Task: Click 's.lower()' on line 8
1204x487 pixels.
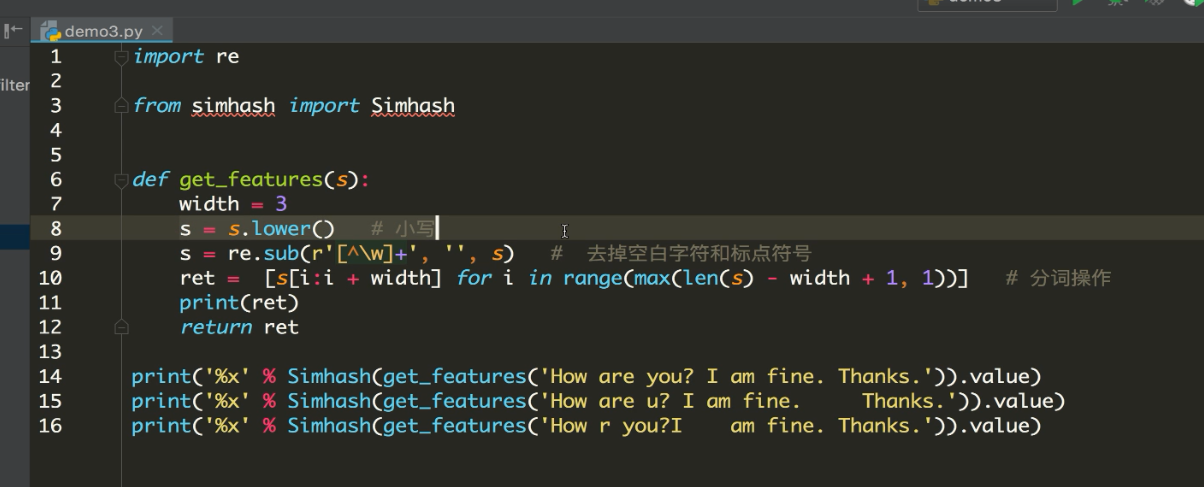Action: coord(281,229)
